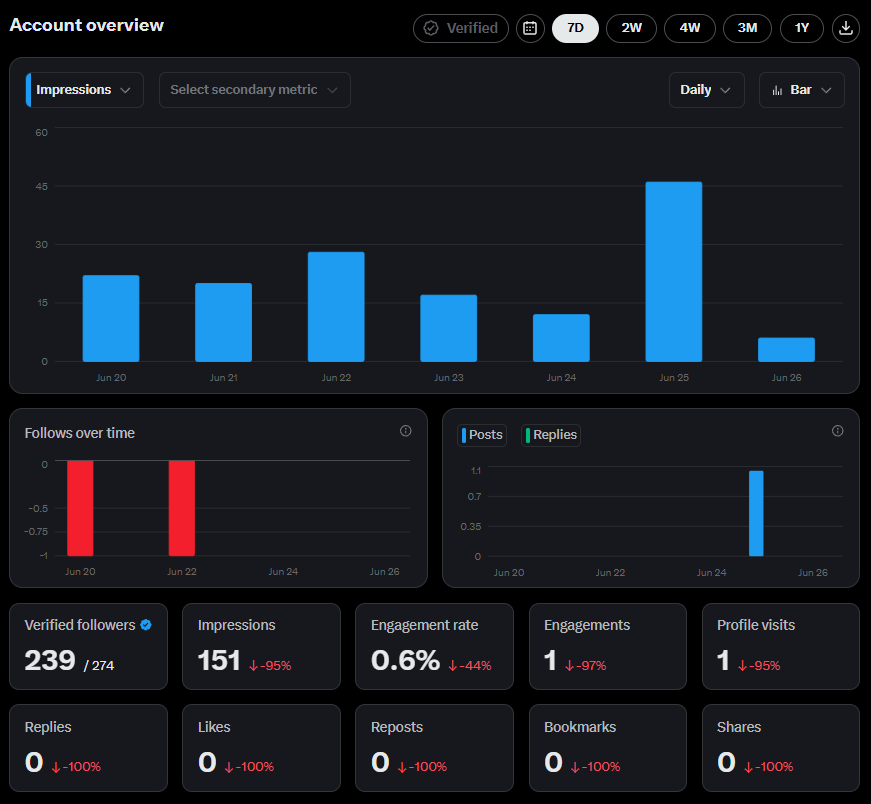Click the Jun 24 impressions bar
The image size is (871, 804).
561,338
